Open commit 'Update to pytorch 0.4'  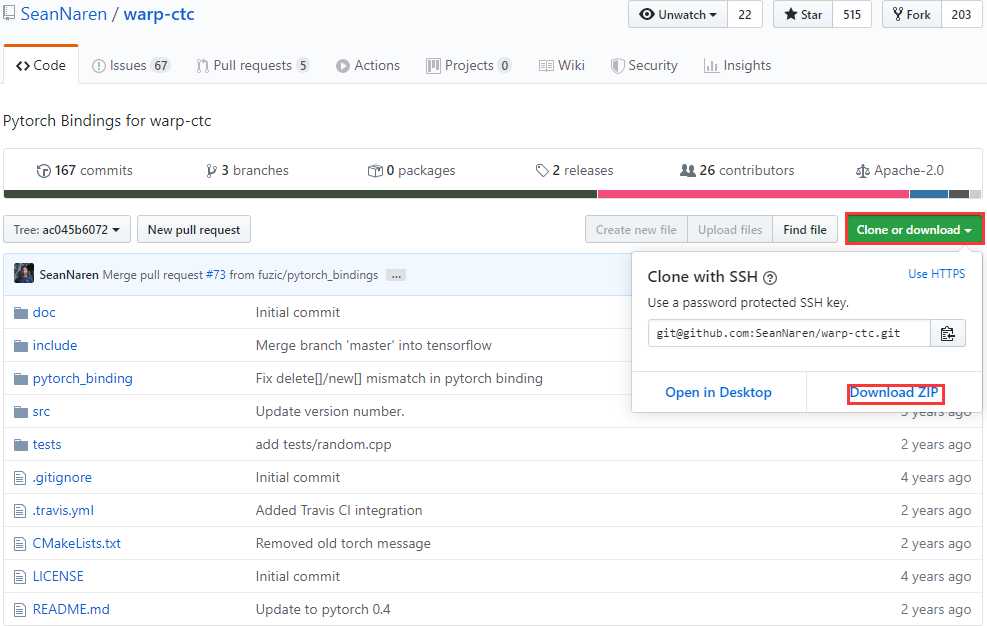click(323, 609)
